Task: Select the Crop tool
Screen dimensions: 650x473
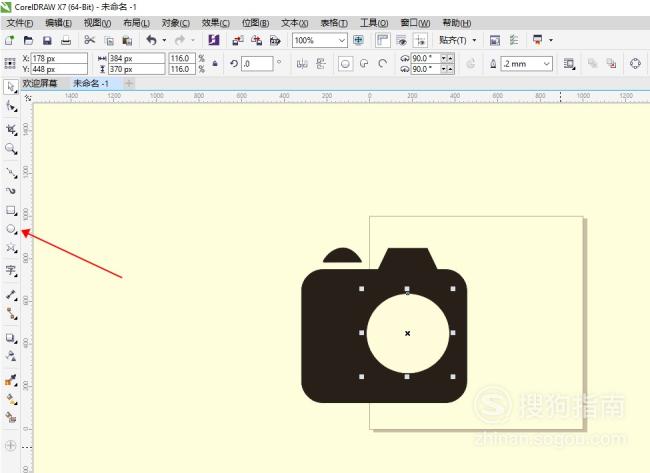Action: click(x=11, y=129)
